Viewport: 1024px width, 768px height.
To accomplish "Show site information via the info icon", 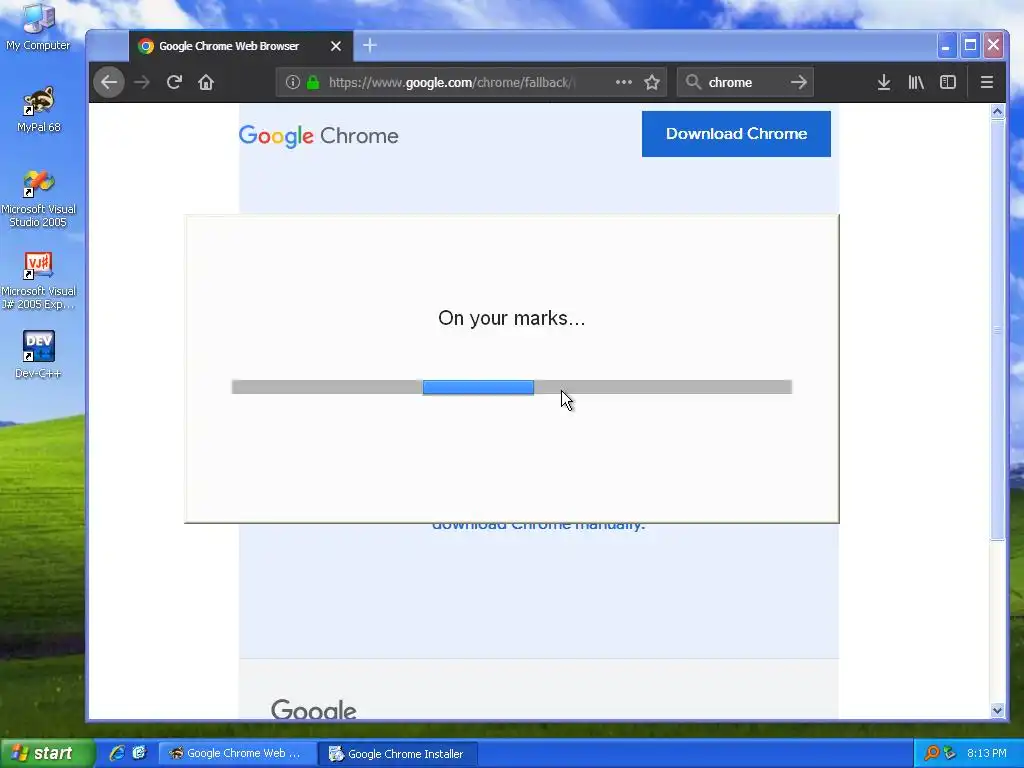I will pyautogui.click(x=293, y=82).
